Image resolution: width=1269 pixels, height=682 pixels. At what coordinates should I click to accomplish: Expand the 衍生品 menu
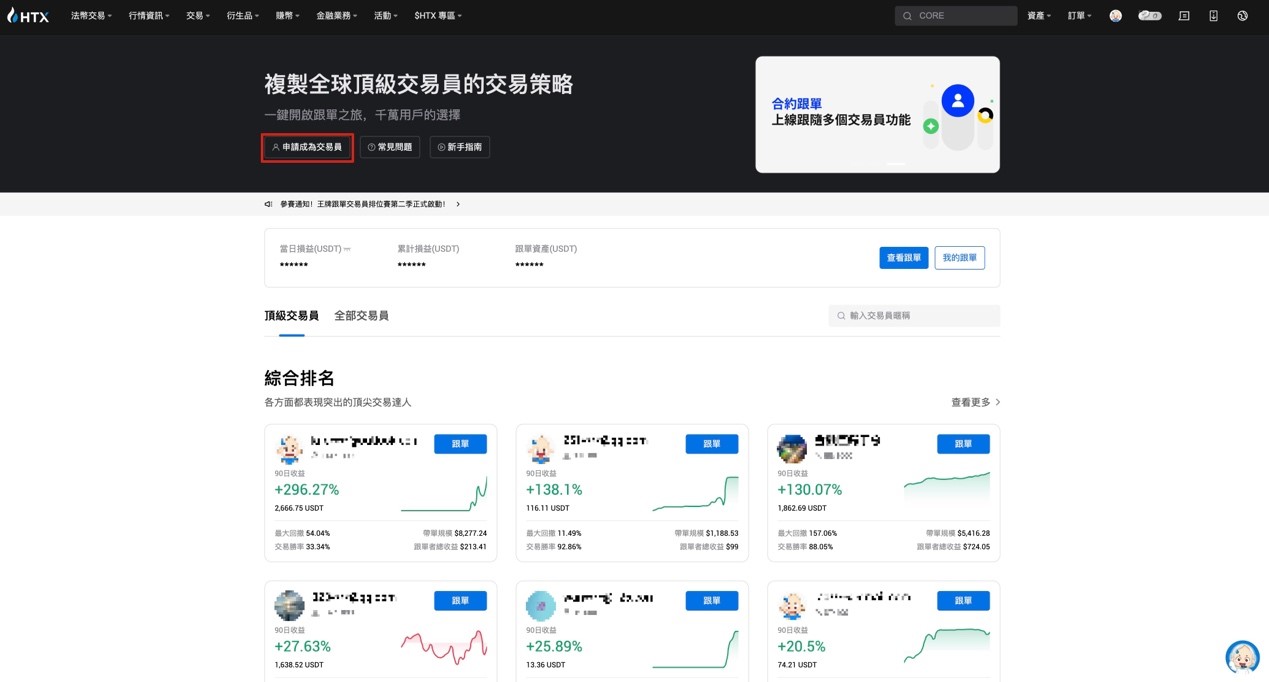tap(243, 16)
